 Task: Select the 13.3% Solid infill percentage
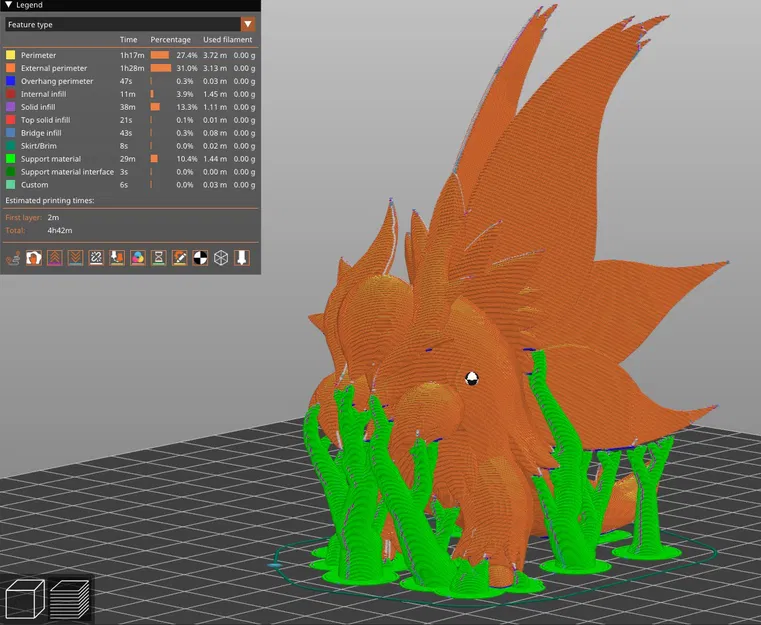[x=187, y=107]
